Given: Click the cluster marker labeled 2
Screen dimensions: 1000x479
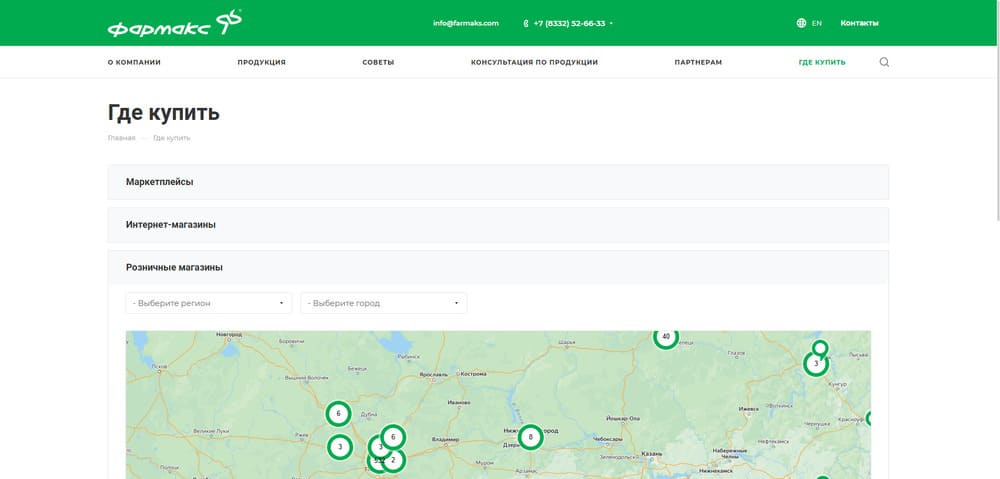Looking at the screenshot, I should pyautogui.click(x=393, y=461).
